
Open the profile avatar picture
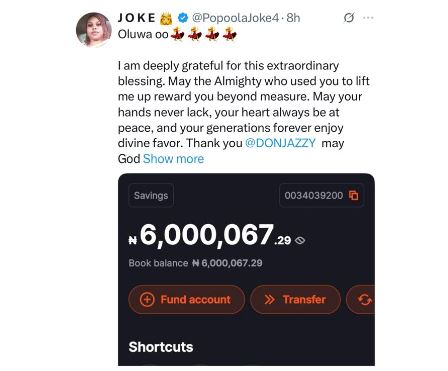point(94,29)
